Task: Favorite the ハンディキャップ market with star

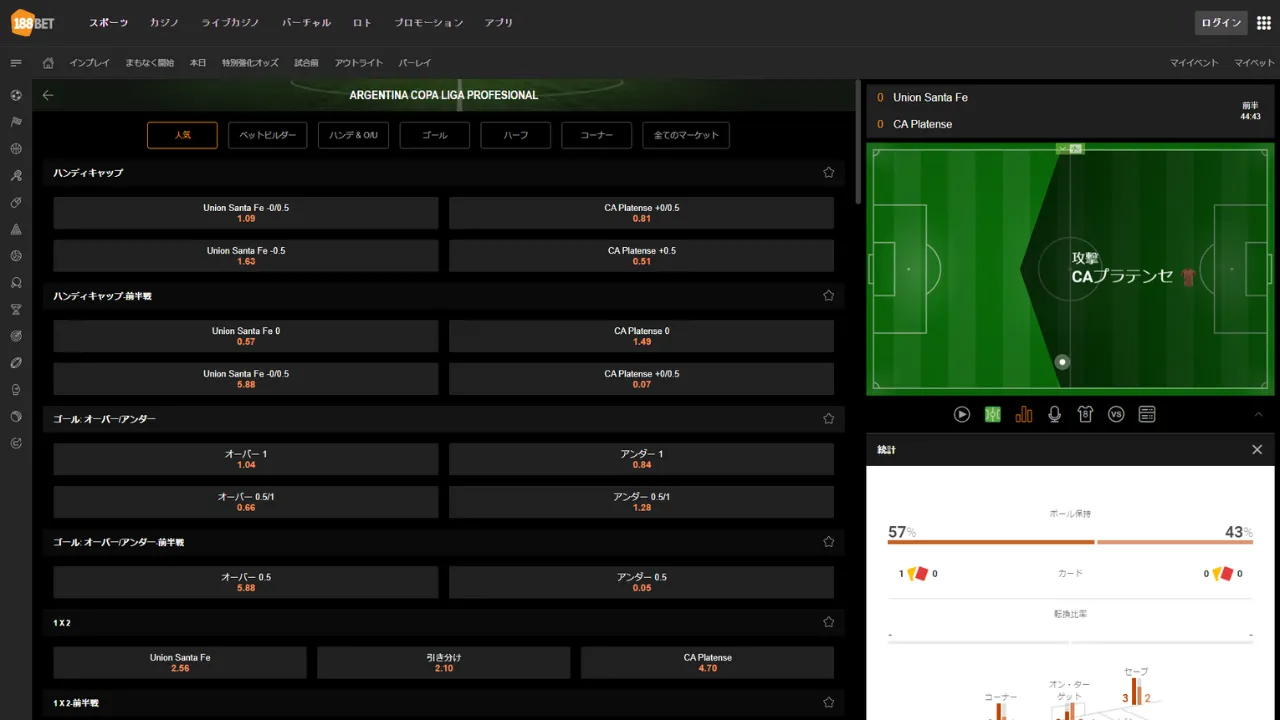Action: pyautogui.click(x=828, y=173)
